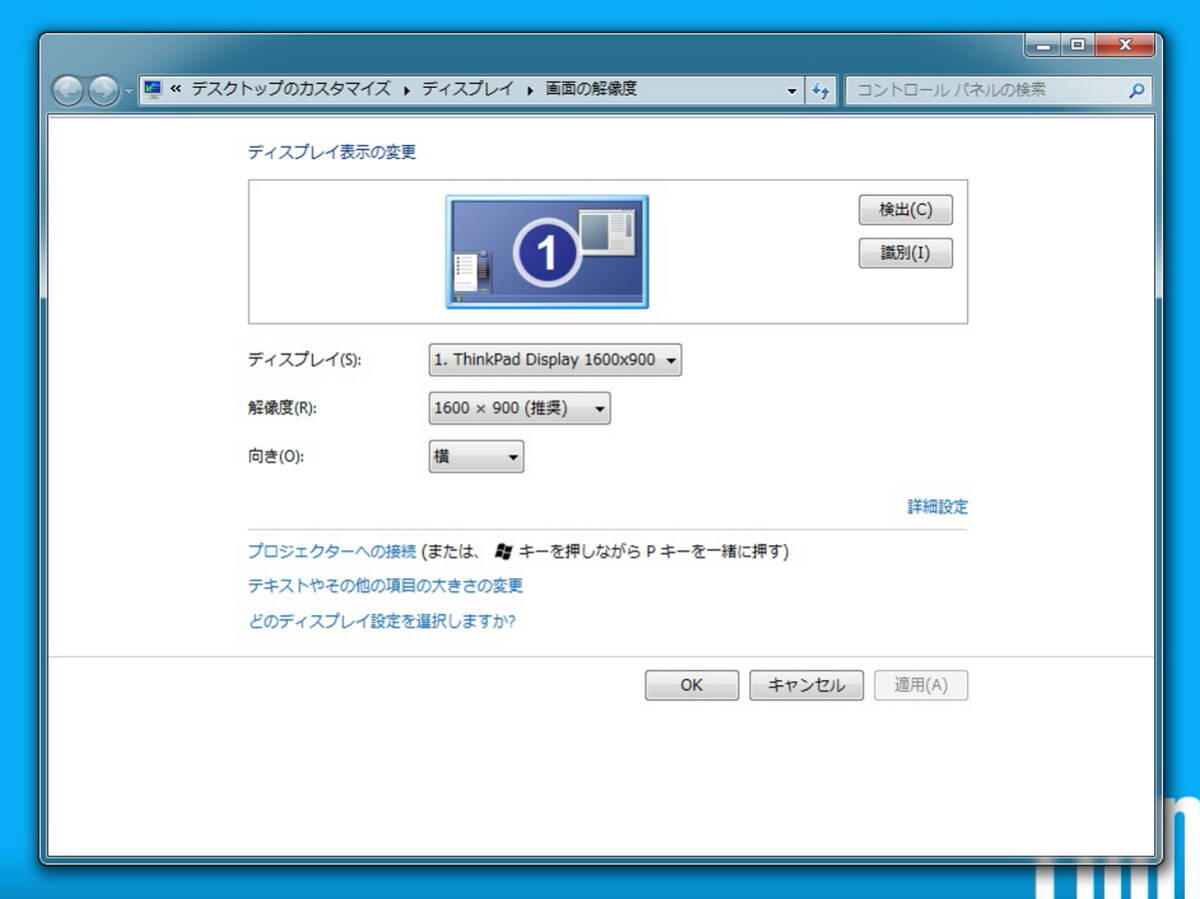Open the ディスプレイ(S) dropdown
The width and height of the screenshot is (1200, 899).
coord(555,360)
